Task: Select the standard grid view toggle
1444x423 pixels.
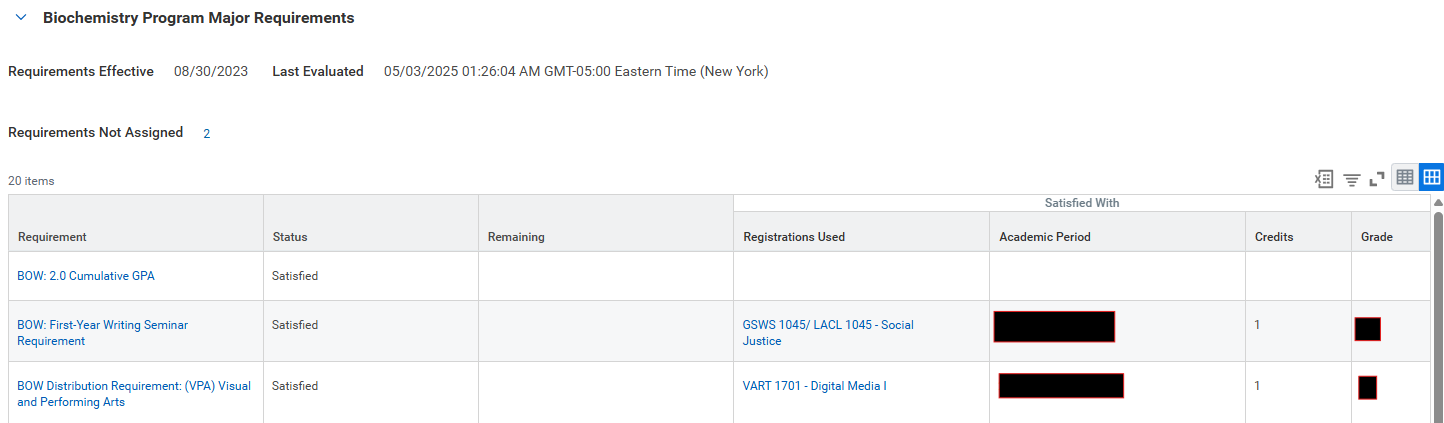Action: [1431, 178]
